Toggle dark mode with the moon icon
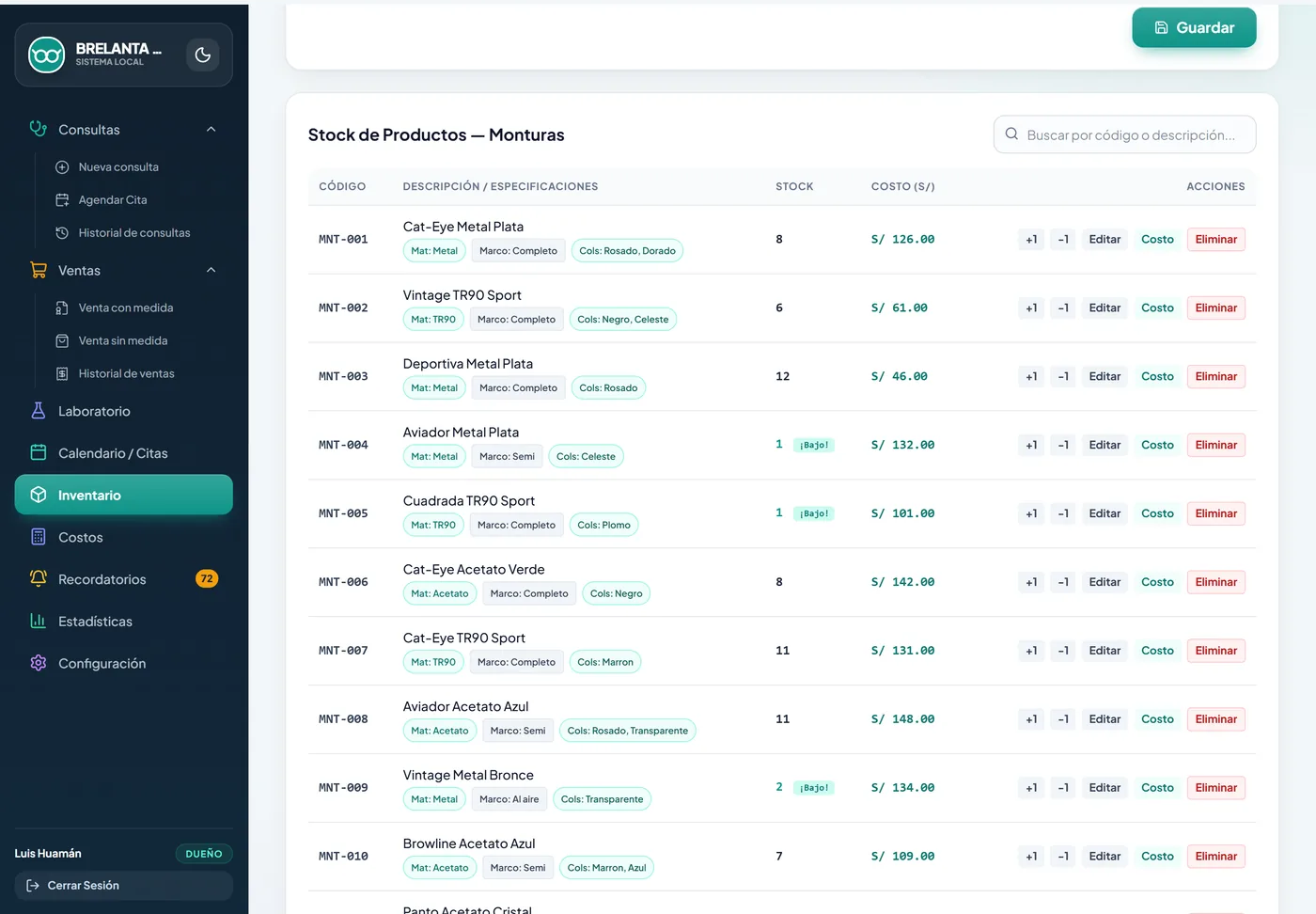Screen dimensions: 1316x914 (202, 55)
